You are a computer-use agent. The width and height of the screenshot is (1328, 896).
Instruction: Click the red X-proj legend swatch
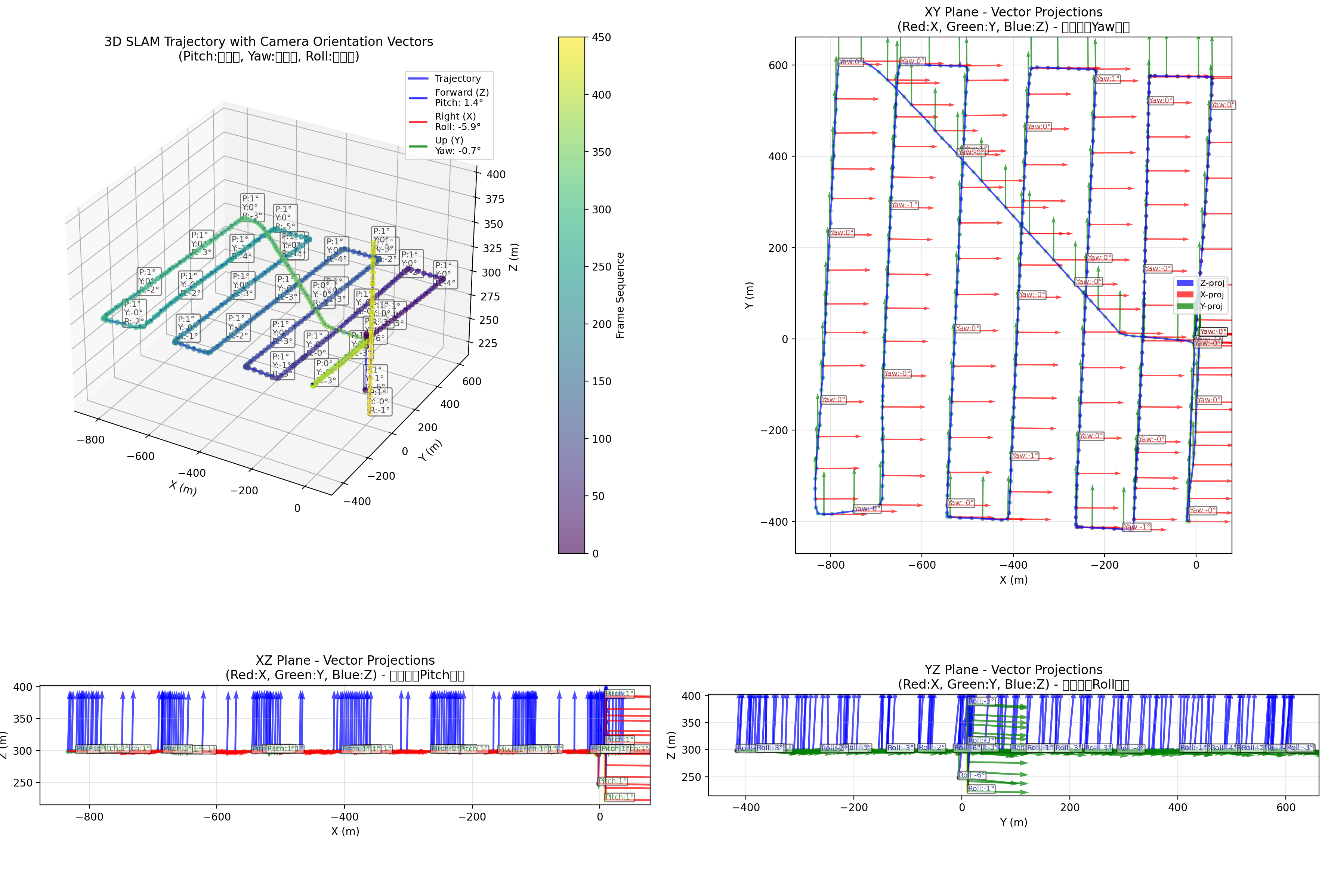point(1185,295)
